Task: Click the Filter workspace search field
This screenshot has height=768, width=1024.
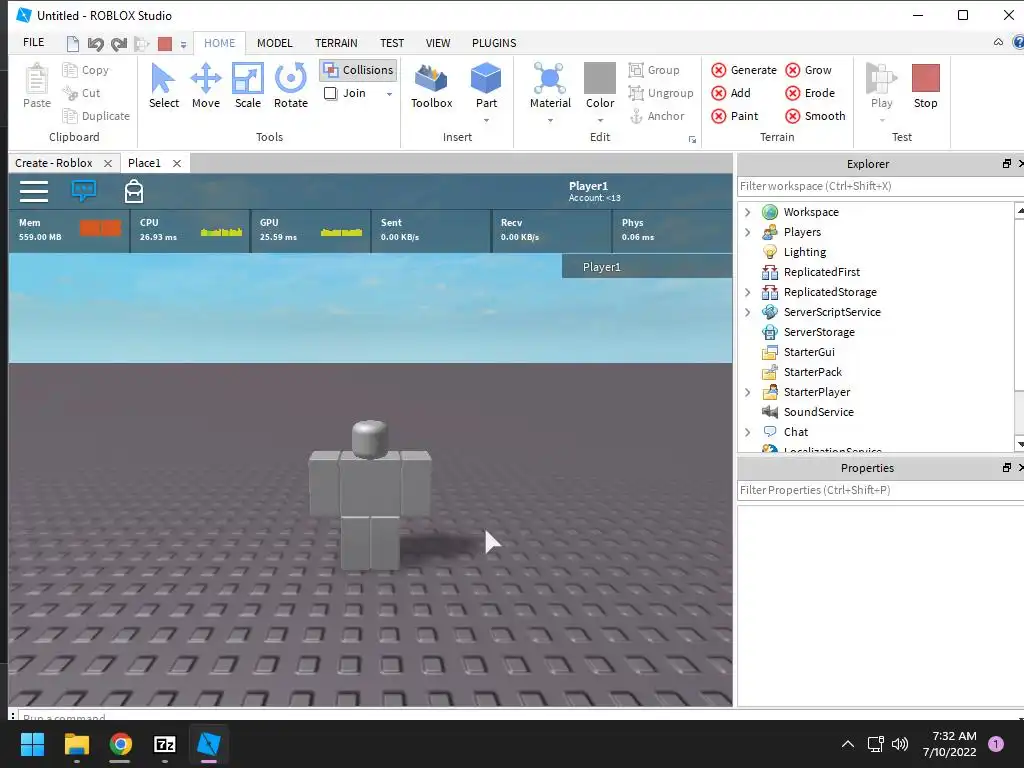Action: point(878,186)
